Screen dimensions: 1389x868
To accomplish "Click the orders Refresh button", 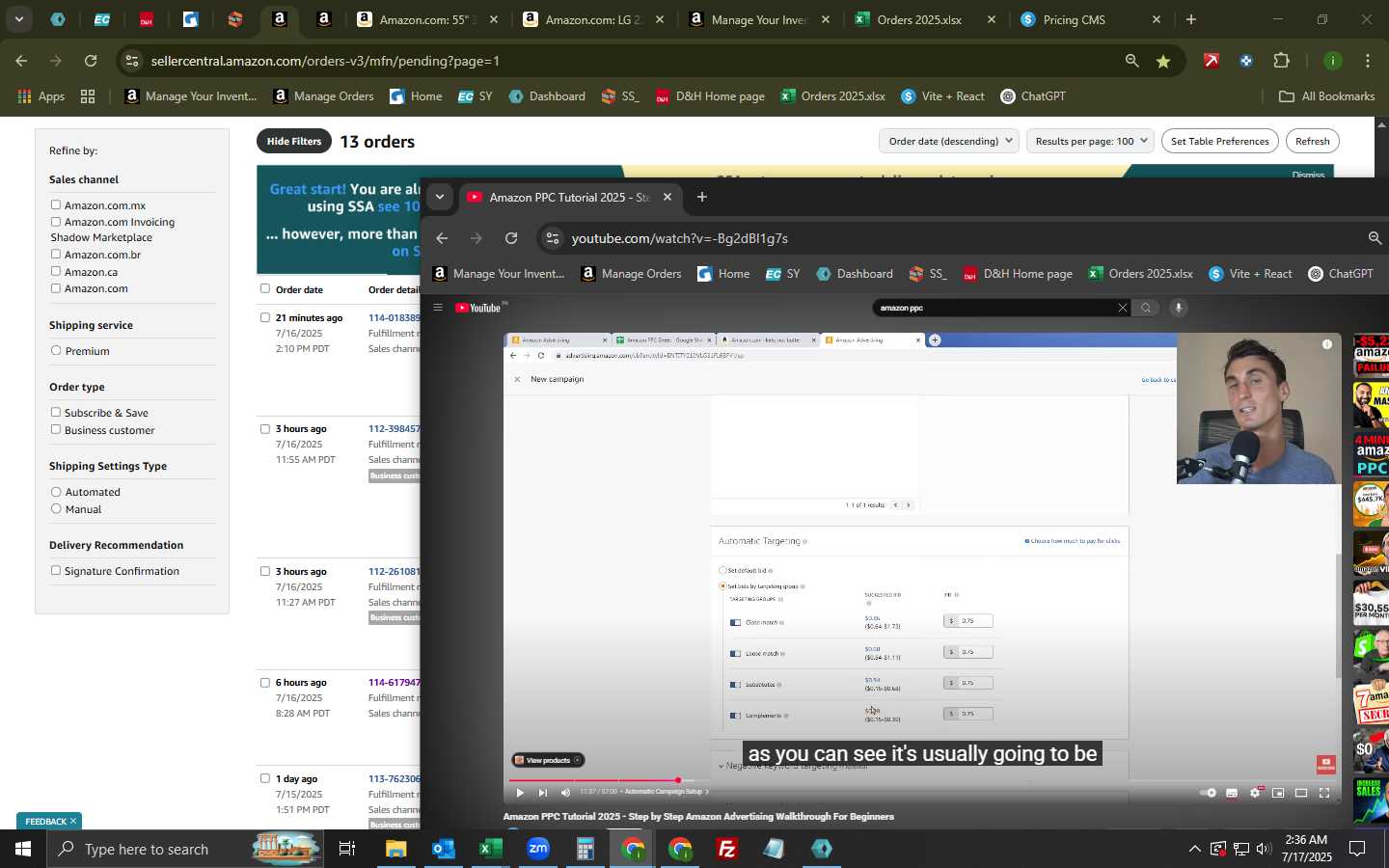I will [1312, 141].
